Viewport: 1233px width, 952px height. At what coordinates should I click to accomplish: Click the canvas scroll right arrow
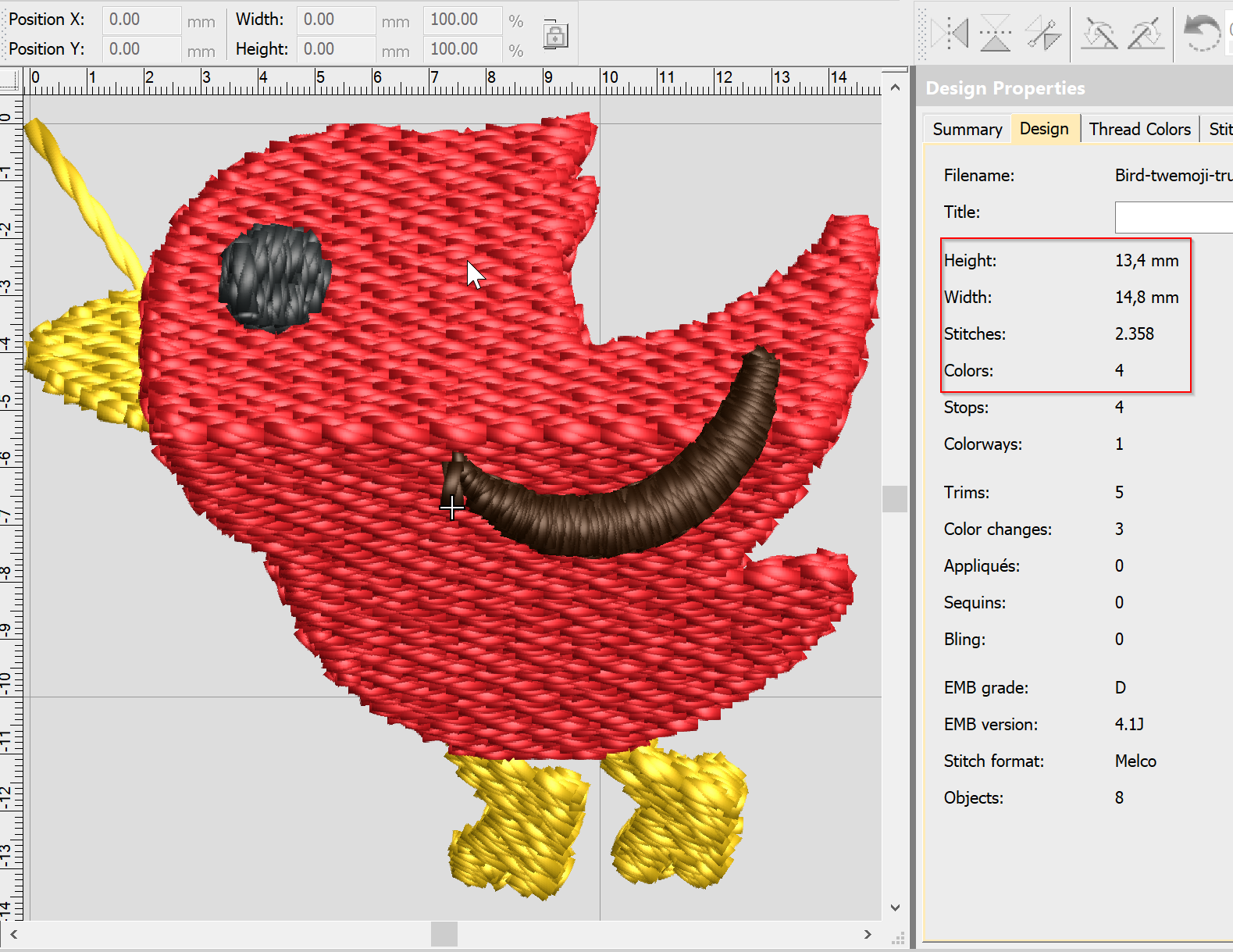point(868,934)
